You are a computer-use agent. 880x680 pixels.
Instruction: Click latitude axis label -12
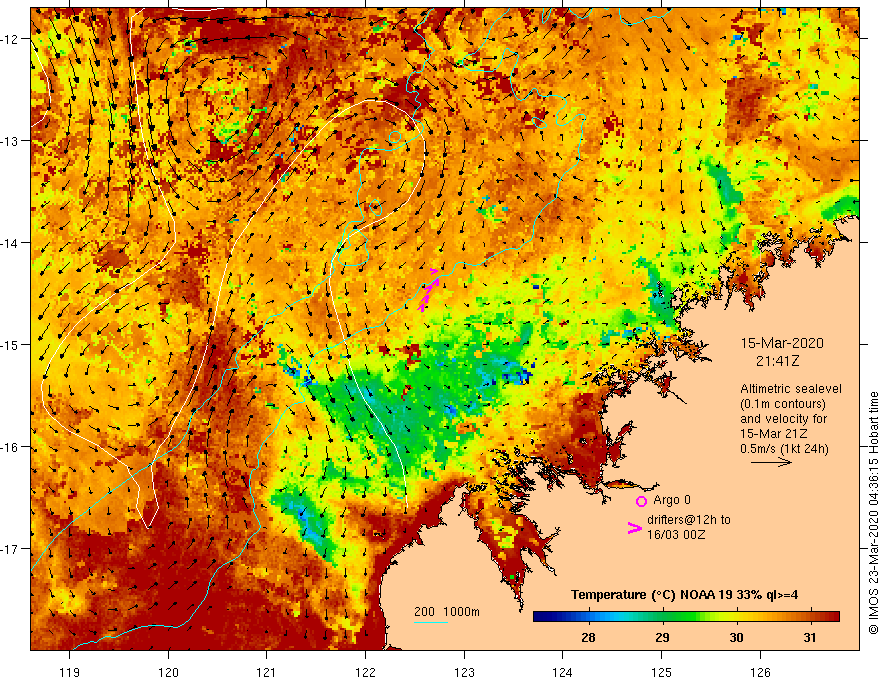(11, 39)
